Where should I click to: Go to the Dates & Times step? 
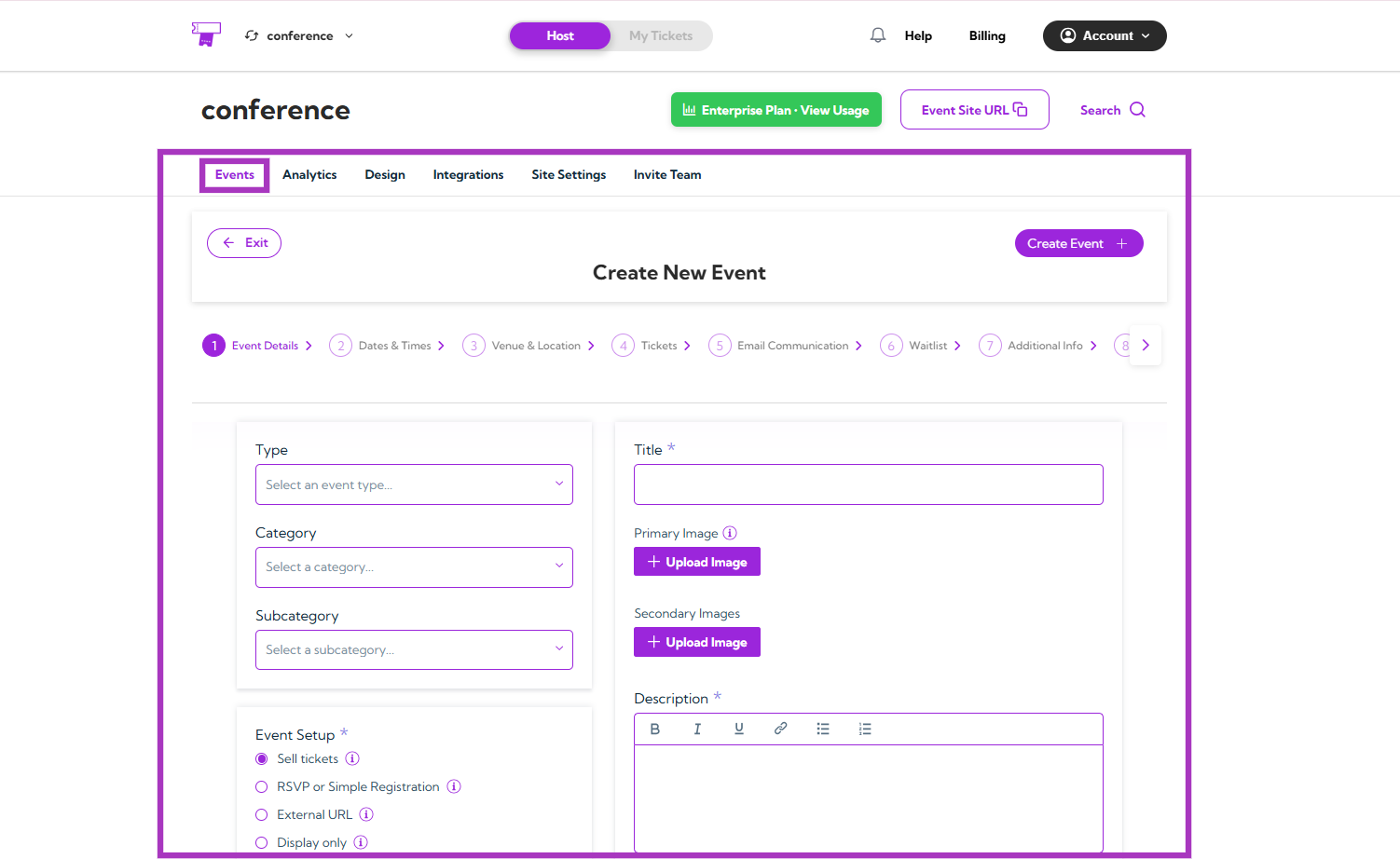(387, 346)
